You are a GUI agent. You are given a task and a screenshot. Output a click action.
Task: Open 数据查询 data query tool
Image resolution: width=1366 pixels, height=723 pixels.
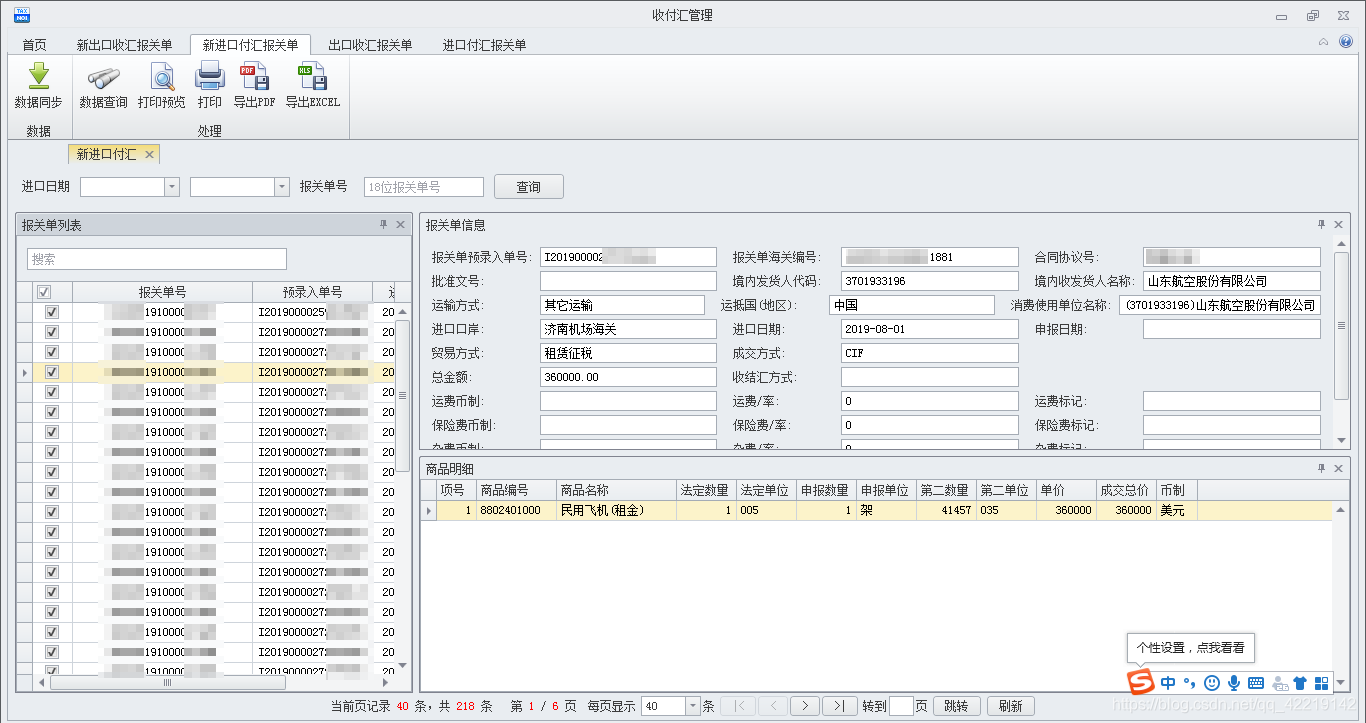click(103, 86)
